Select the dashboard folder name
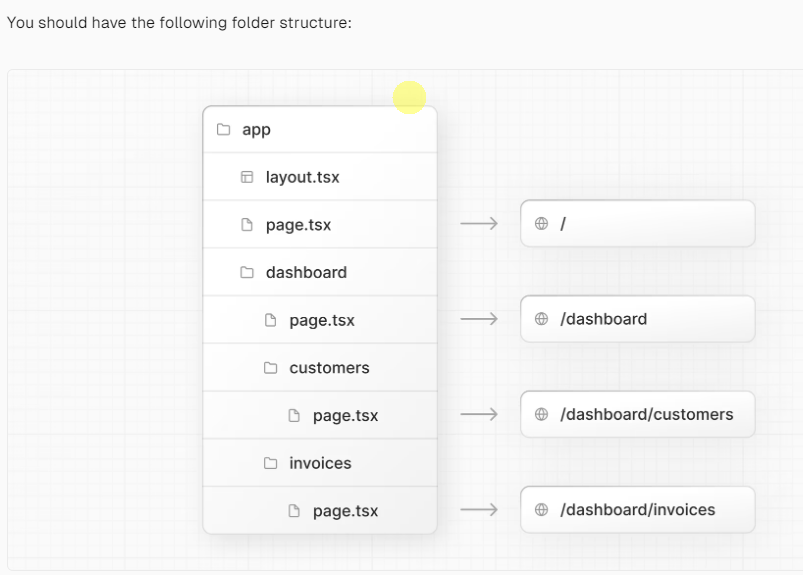Screen dimensions: 803x575 [306, 273]
